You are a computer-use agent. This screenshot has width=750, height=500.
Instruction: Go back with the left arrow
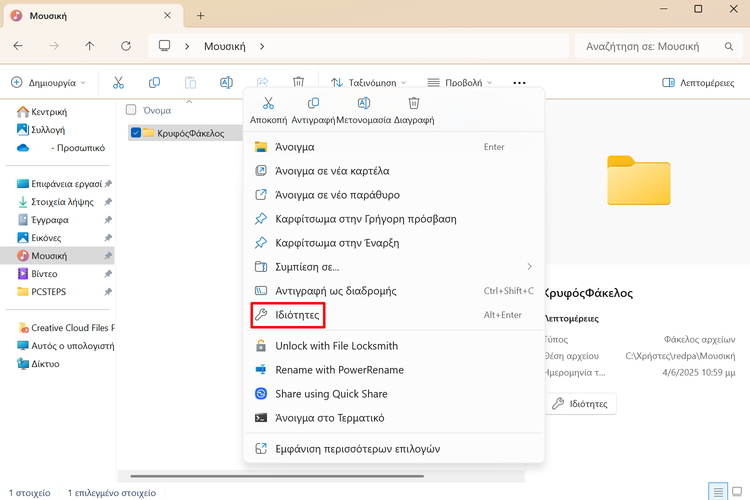pyautogui.click(x=18, y=46)
